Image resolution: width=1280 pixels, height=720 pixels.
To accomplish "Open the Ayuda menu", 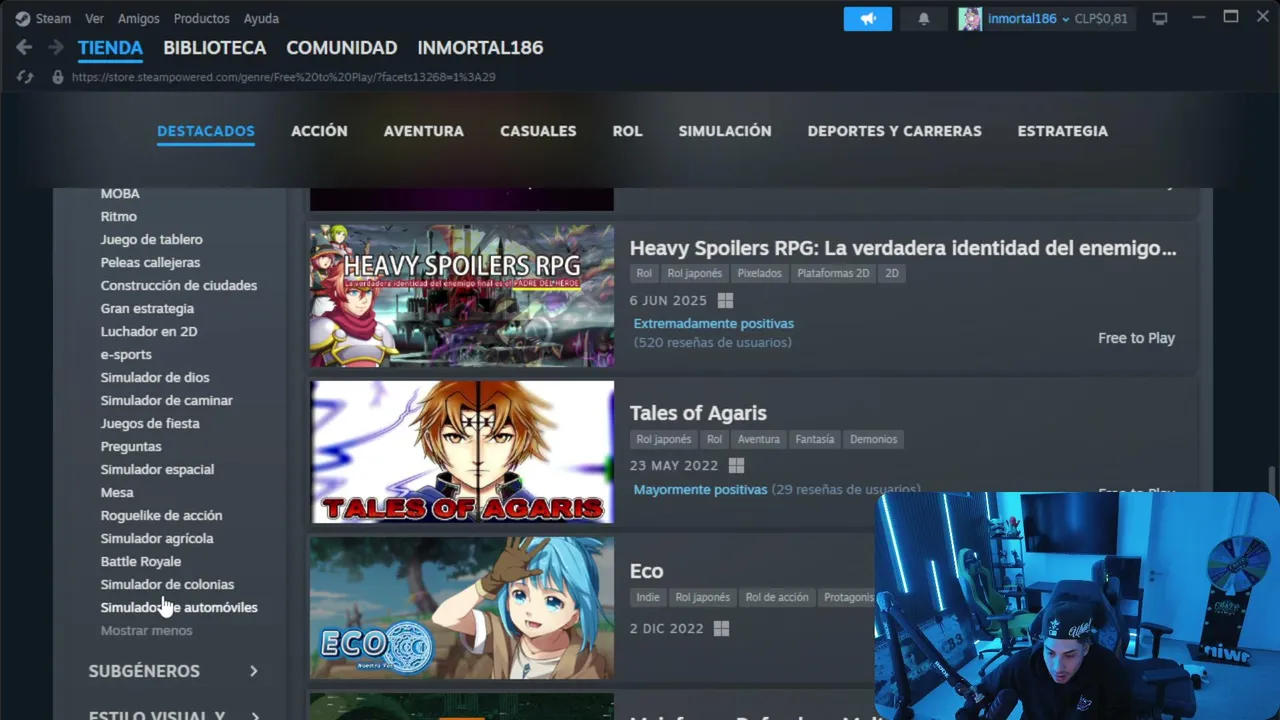I will (261, 19).
